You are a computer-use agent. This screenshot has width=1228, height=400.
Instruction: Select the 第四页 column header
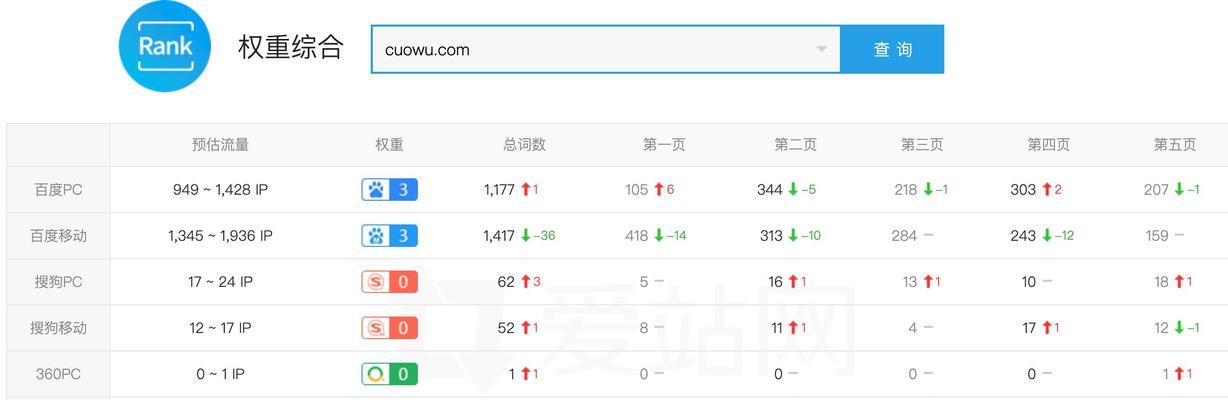(1048, 144)
